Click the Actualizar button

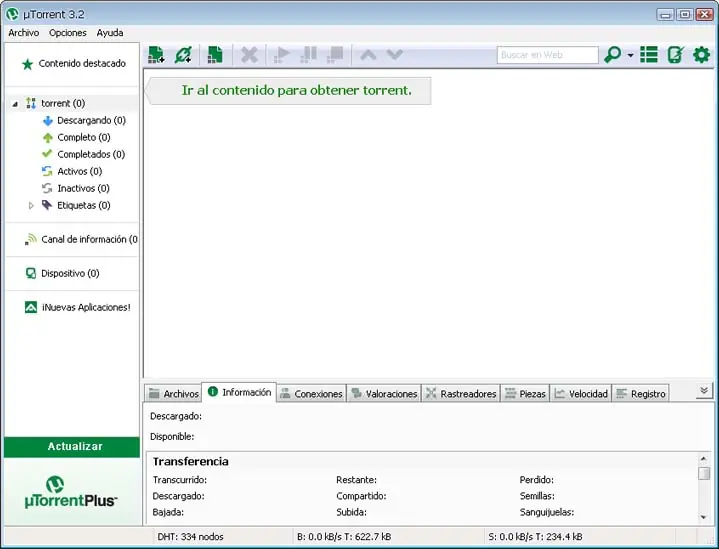point(72,447)
